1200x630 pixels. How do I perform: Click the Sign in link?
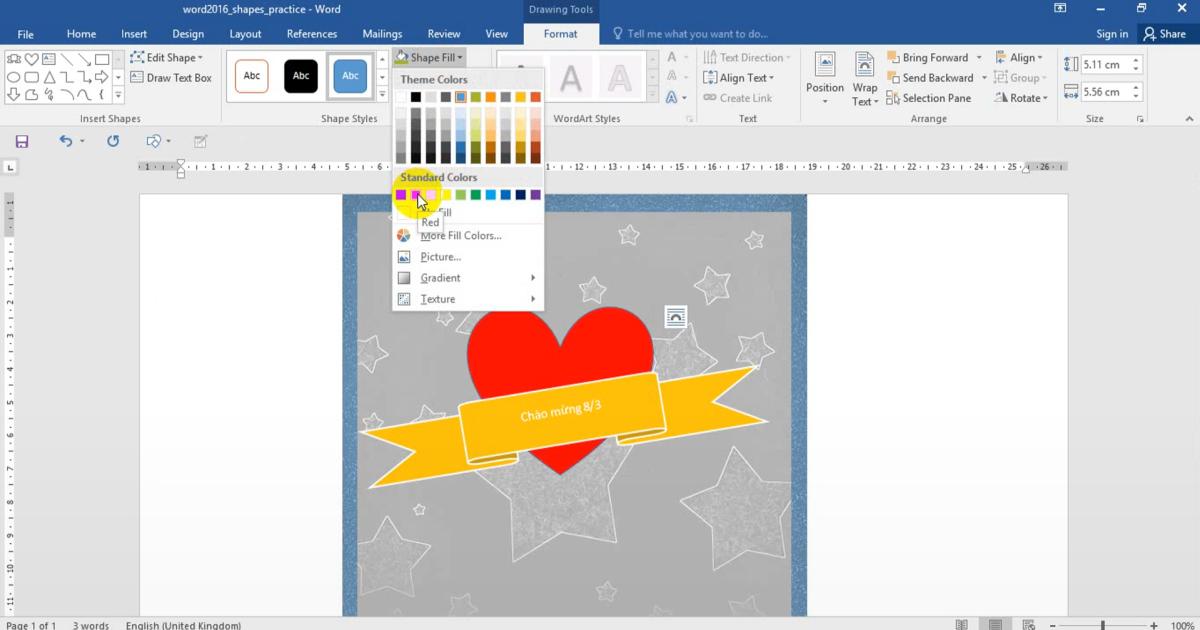(x=1111, y=34)
